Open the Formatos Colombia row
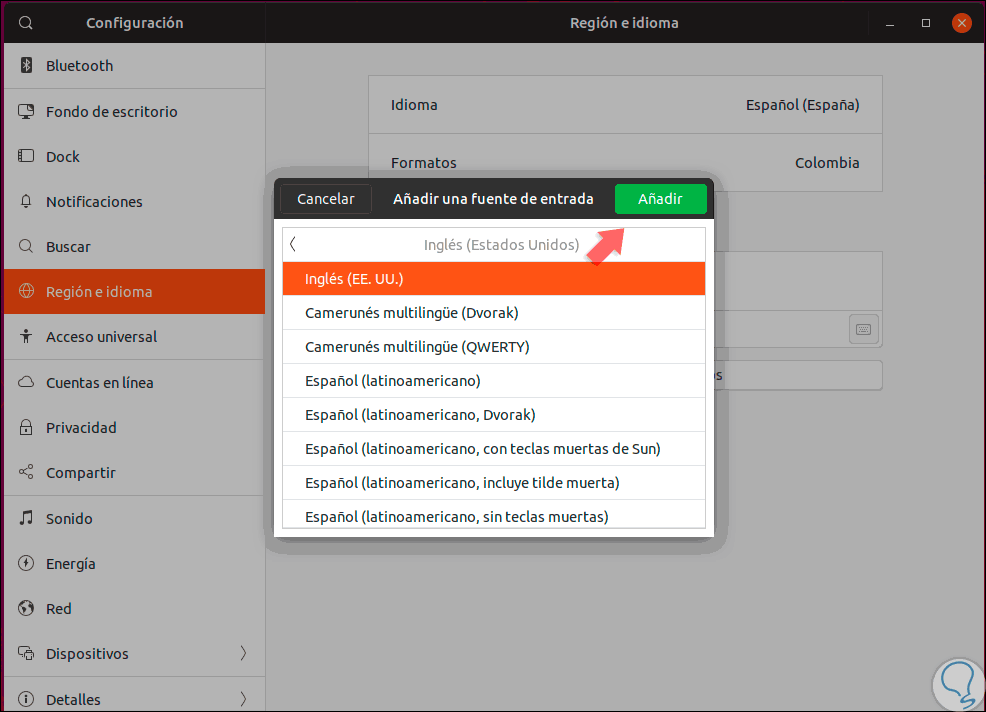The width and height of the screenshot is (986, 712). pyautogui.click(x=625, y=162)
